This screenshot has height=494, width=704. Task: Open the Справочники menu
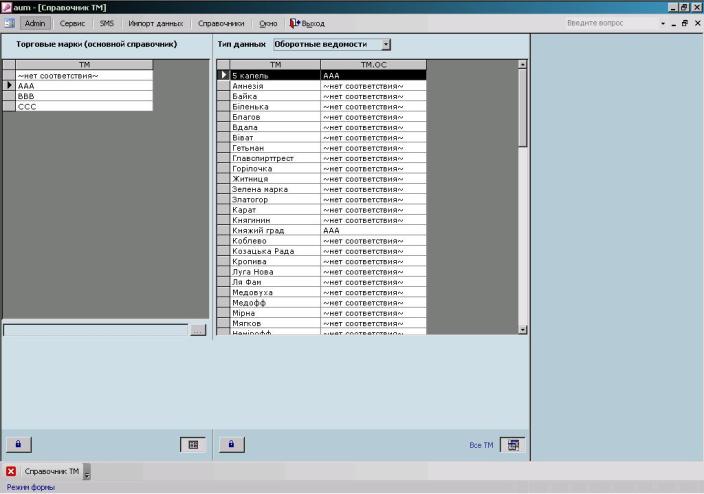point(221,23)
